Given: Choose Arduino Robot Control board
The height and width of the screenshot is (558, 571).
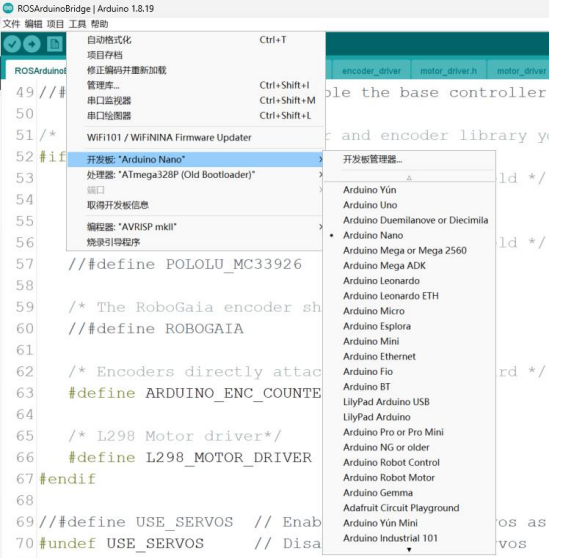Looking at the screenshot, I should point(409,463).
